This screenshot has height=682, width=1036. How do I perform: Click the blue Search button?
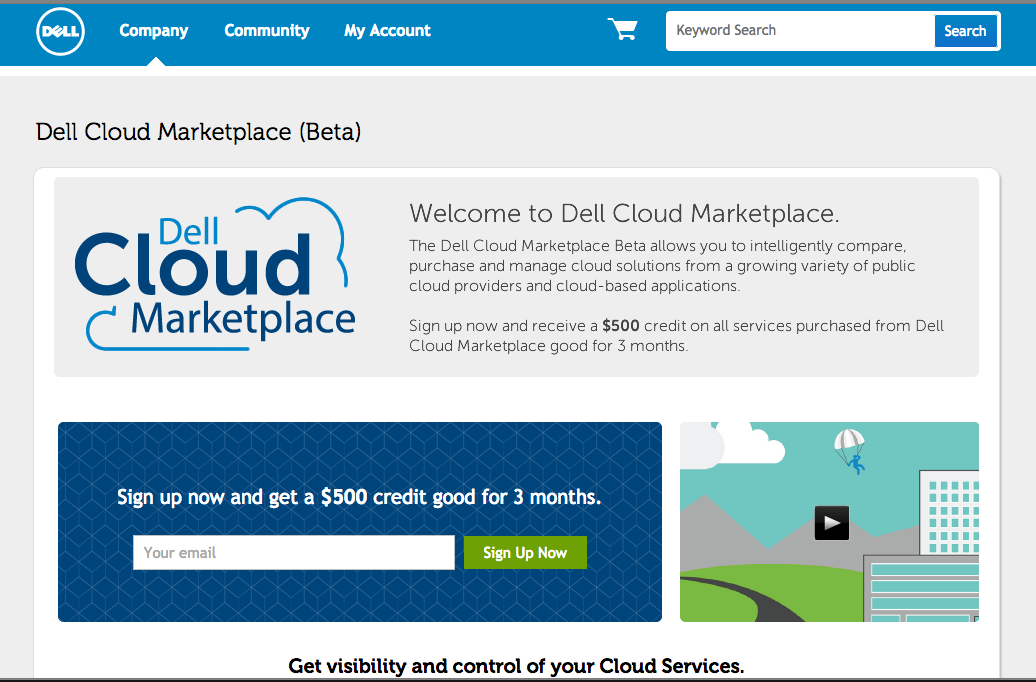965,31
